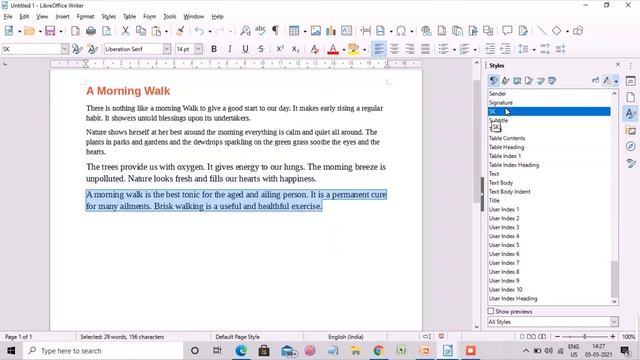Expand the paragraph style SK dropdown
The width and height of the screenshot is (640, 360).
(64, 49)
